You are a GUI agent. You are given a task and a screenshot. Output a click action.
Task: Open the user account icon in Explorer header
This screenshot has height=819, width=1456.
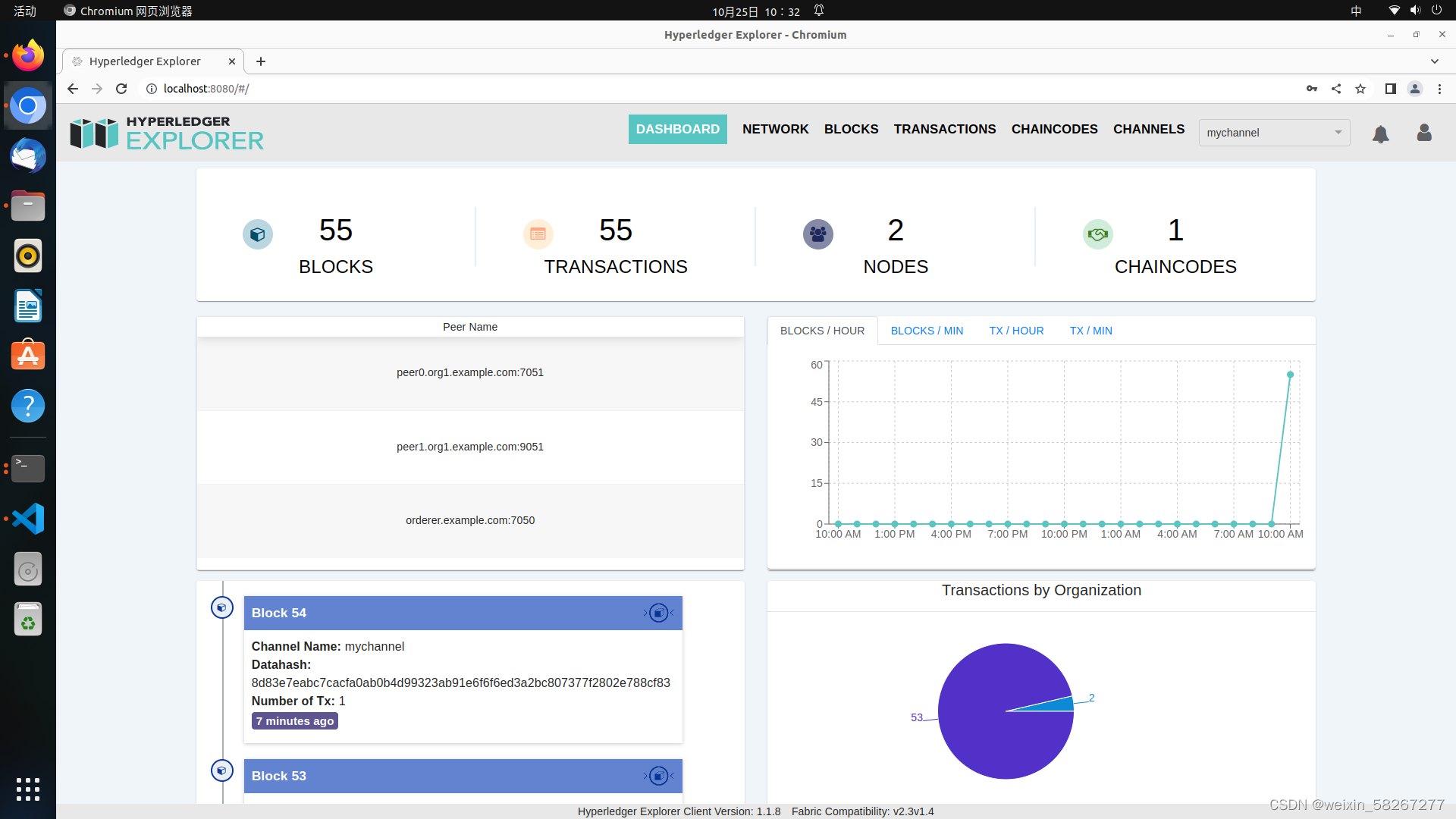(1424, 133)
